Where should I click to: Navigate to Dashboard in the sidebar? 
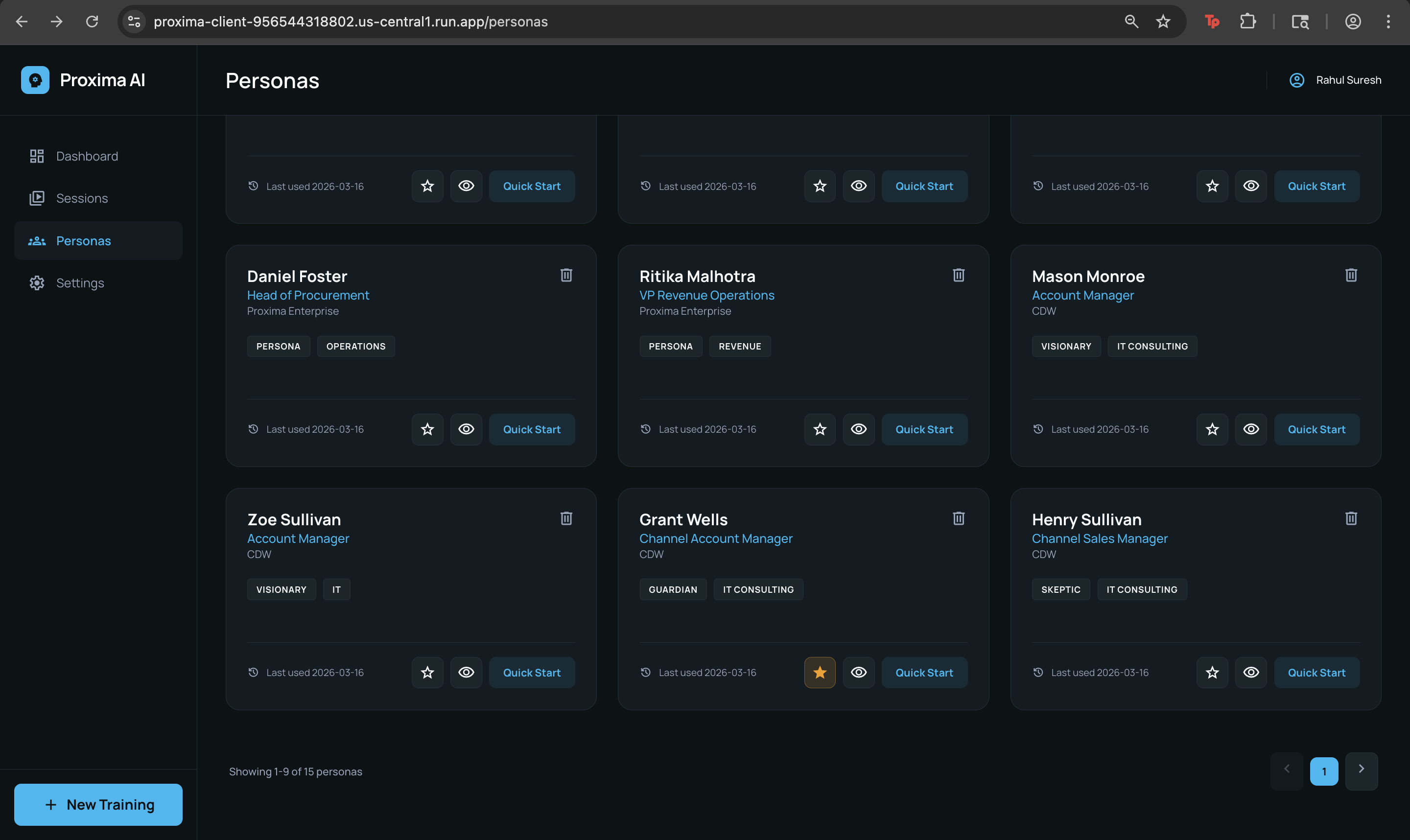point(87,156)
